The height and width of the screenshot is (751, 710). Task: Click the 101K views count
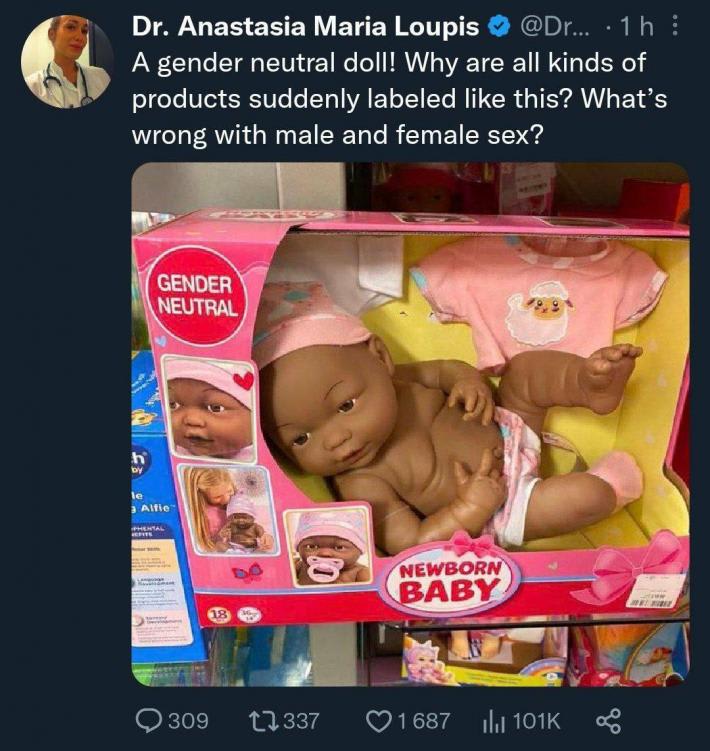[x=537, y=720]
